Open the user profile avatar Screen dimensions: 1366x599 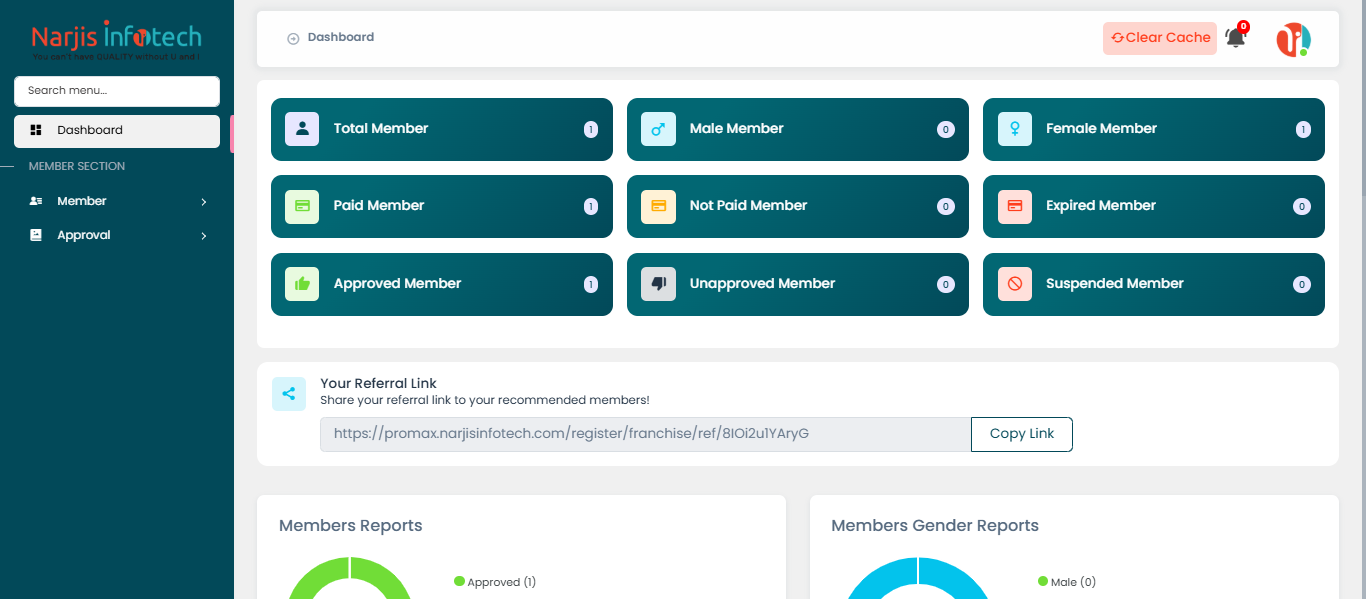pyautogui.click(x=1293, y=39)
